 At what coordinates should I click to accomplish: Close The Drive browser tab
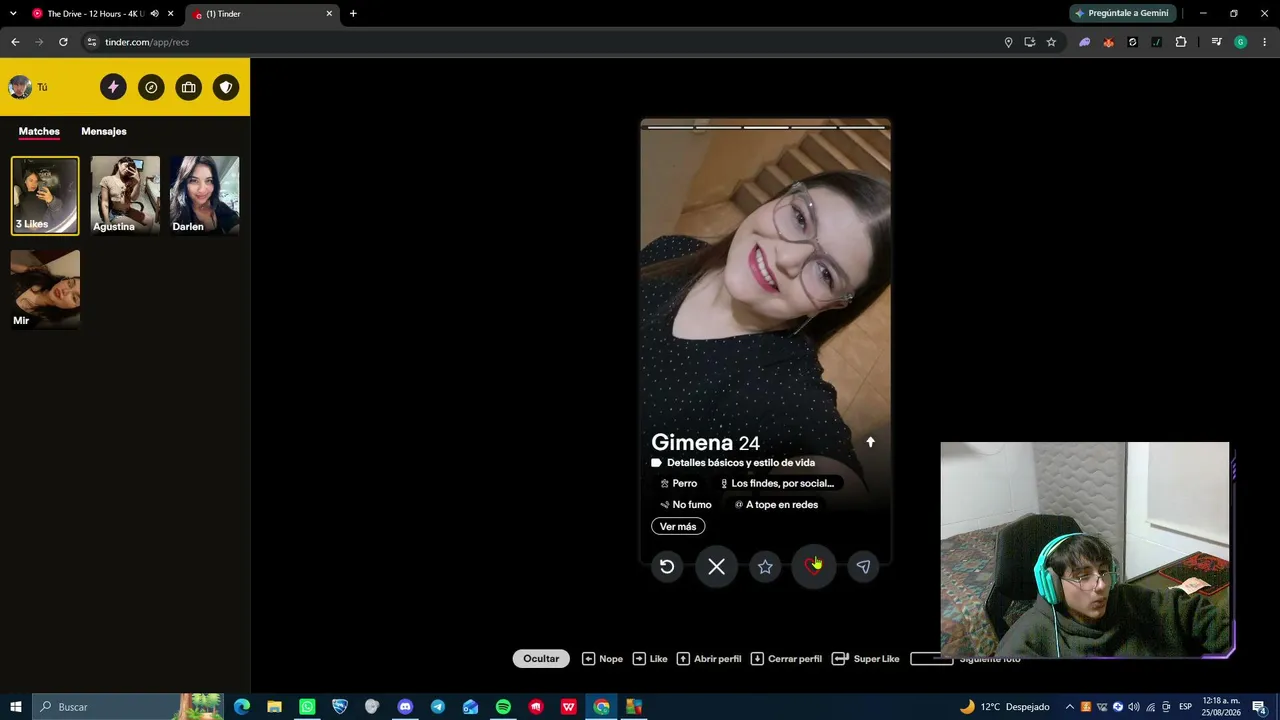[x=171, y=14]
